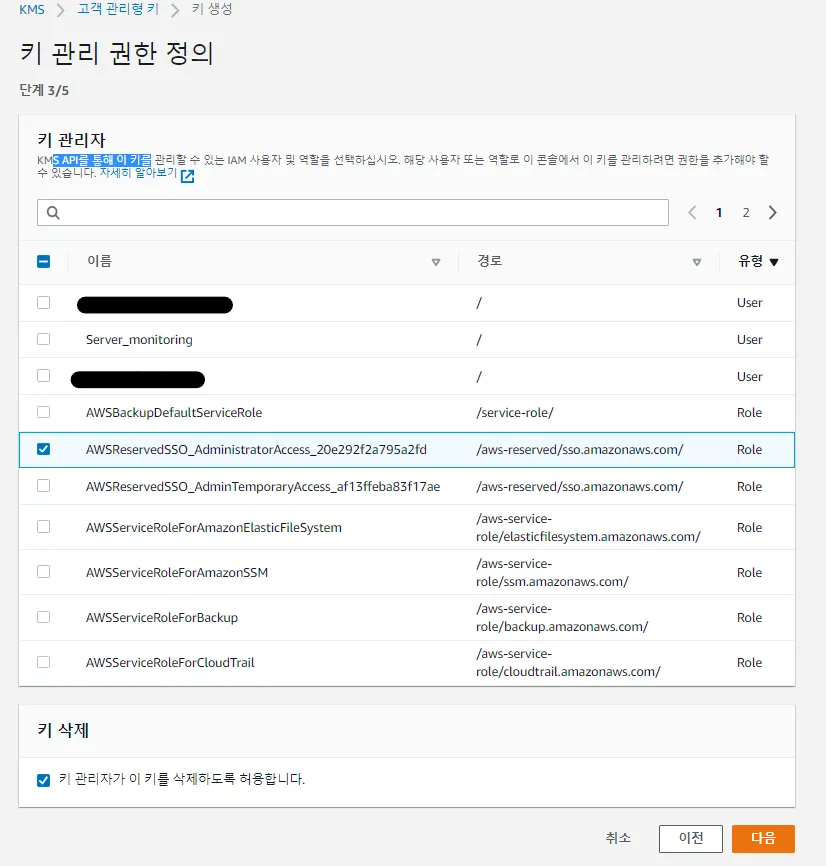Click path role/backup.amazonaws.com/ cell
Viewport: 826px width, 866px height.
click(562, 617)
